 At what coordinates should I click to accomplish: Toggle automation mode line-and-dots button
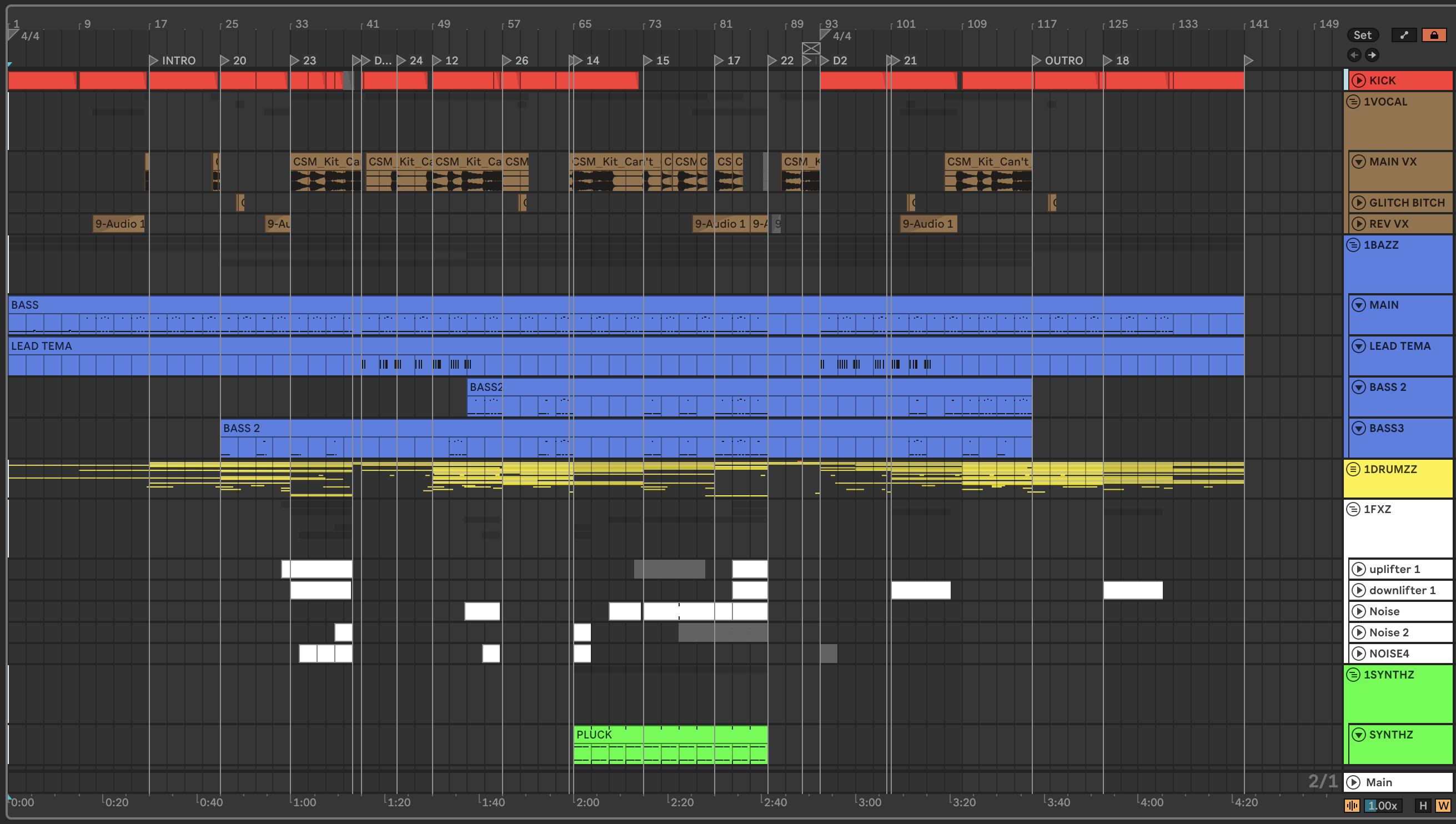pyautogui.click(x=1404, y=35)
